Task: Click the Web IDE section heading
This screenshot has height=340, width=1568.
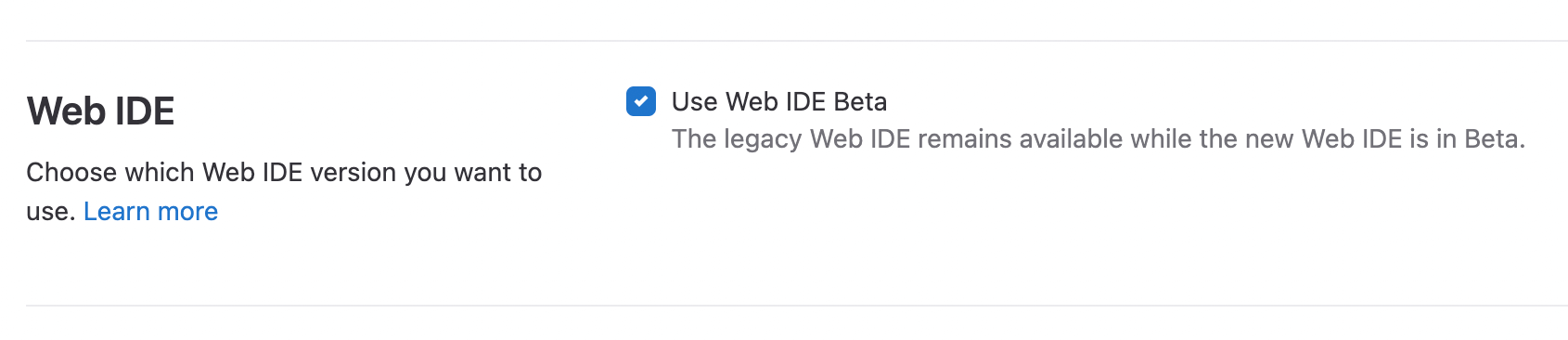Action: tap(100, 111)
